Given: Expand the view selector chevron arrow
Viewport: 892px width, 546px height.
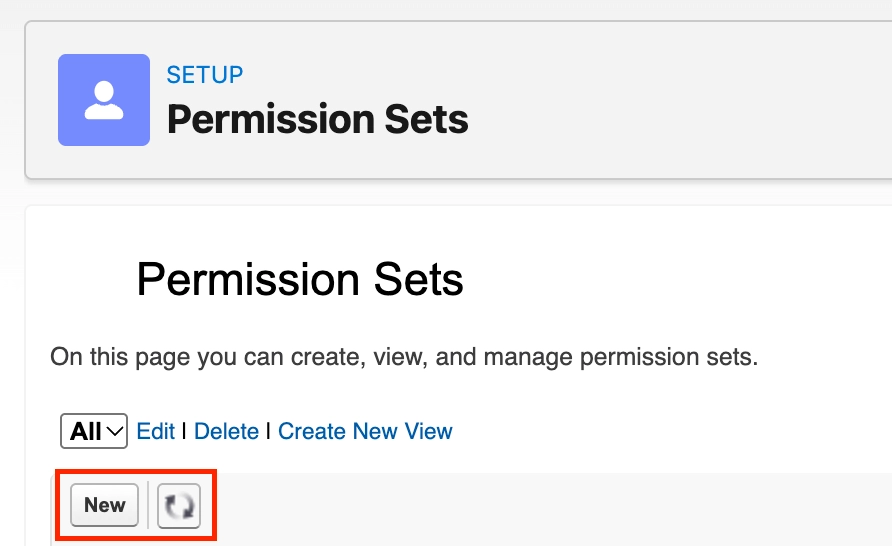Looking at the screenshot, I should click(115, 432).
